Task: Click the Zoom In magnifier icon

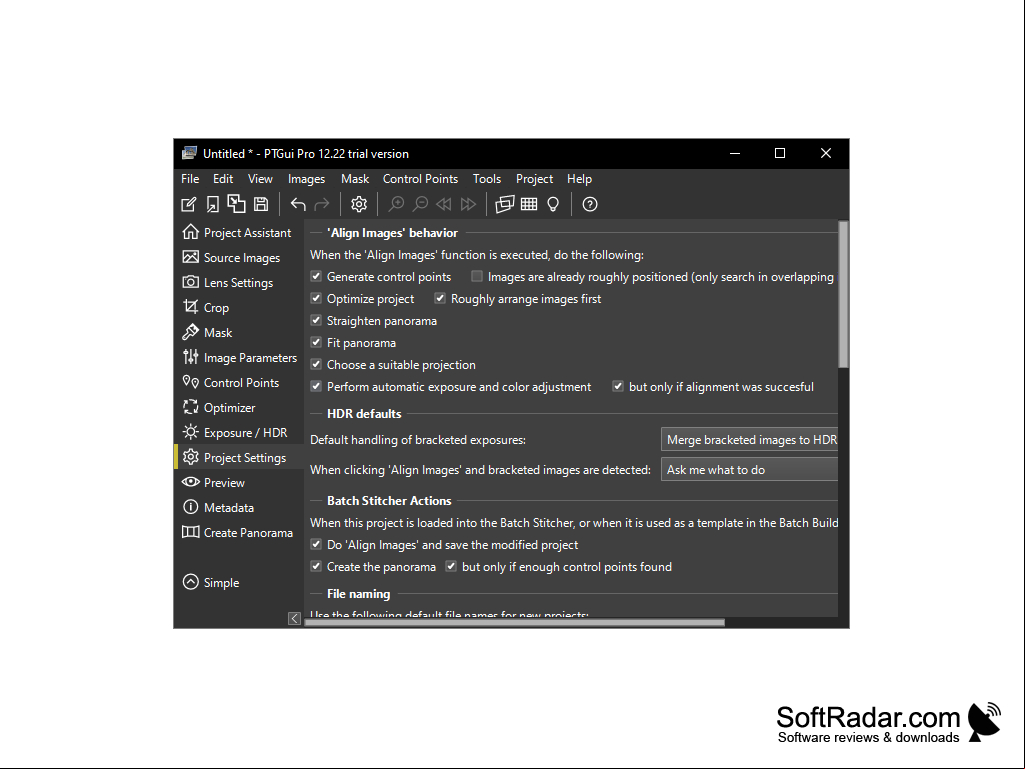Action: pos(396,205)
